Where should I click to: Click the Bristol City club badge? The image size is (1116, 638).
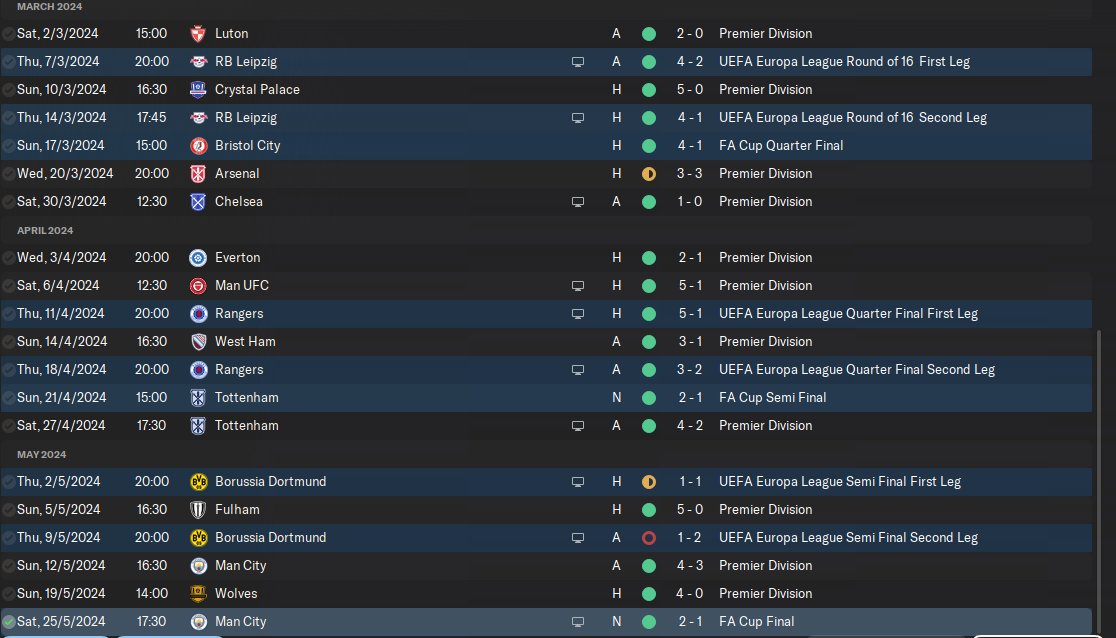tap(197, 145)
